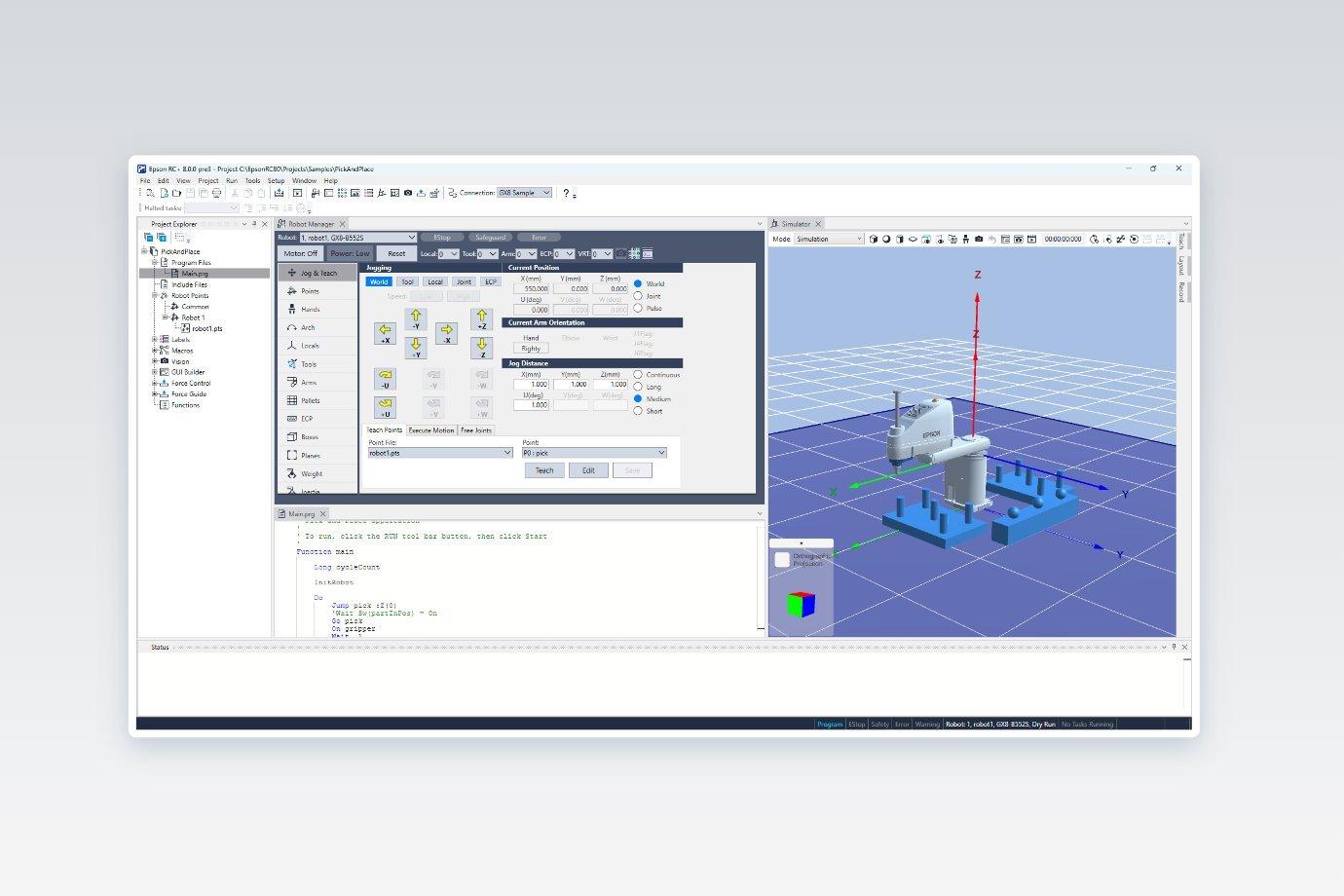The image size is (1344, 896).
Task: Click the colored orientation cube in the simulator
Action: [x=801, y=604]
